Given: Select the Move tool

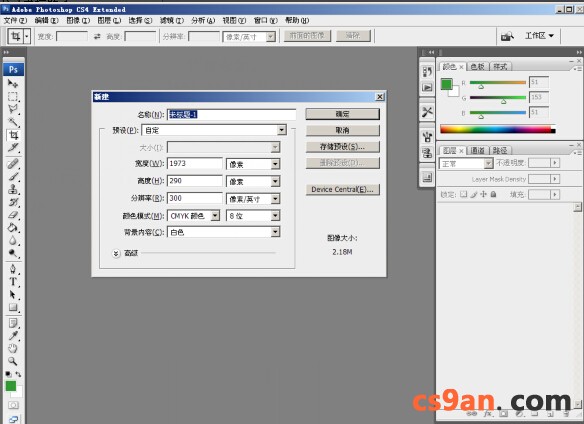Looking at the screenshot, I should pyautogui.click(x=13, y=83).
